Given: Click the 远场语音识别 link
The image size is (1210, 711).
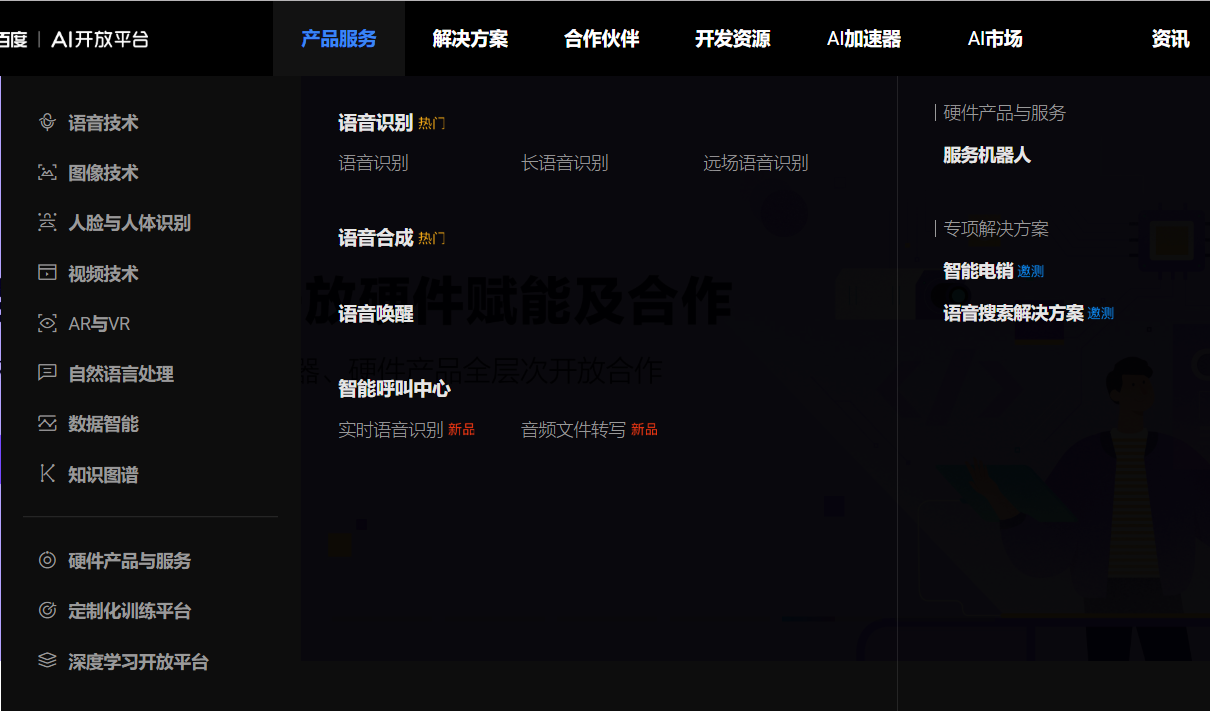Looking at the screenshot, I should 754,162.
